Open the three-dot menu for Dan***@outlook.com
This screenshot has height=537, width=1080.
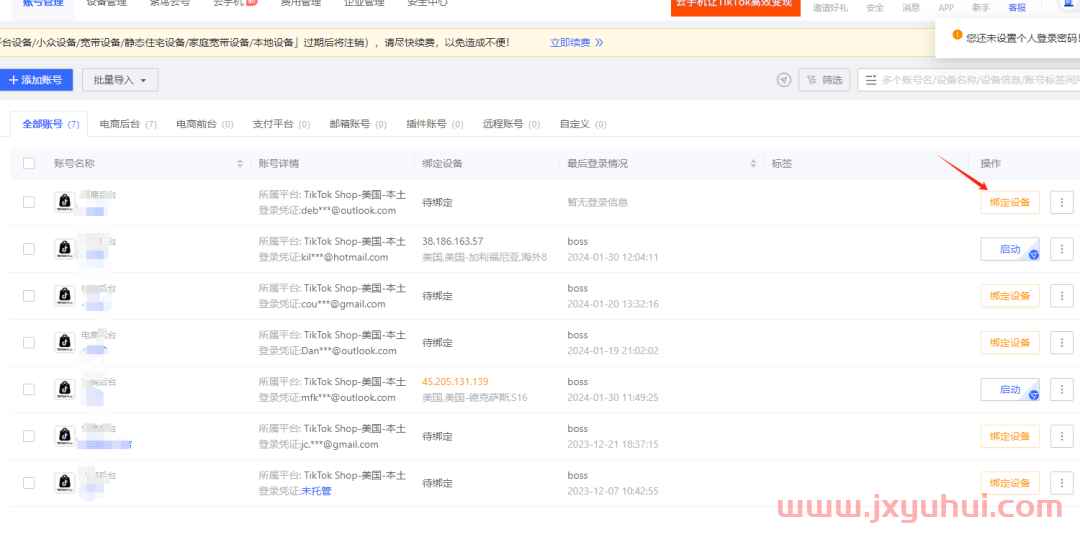point(1061,343)
